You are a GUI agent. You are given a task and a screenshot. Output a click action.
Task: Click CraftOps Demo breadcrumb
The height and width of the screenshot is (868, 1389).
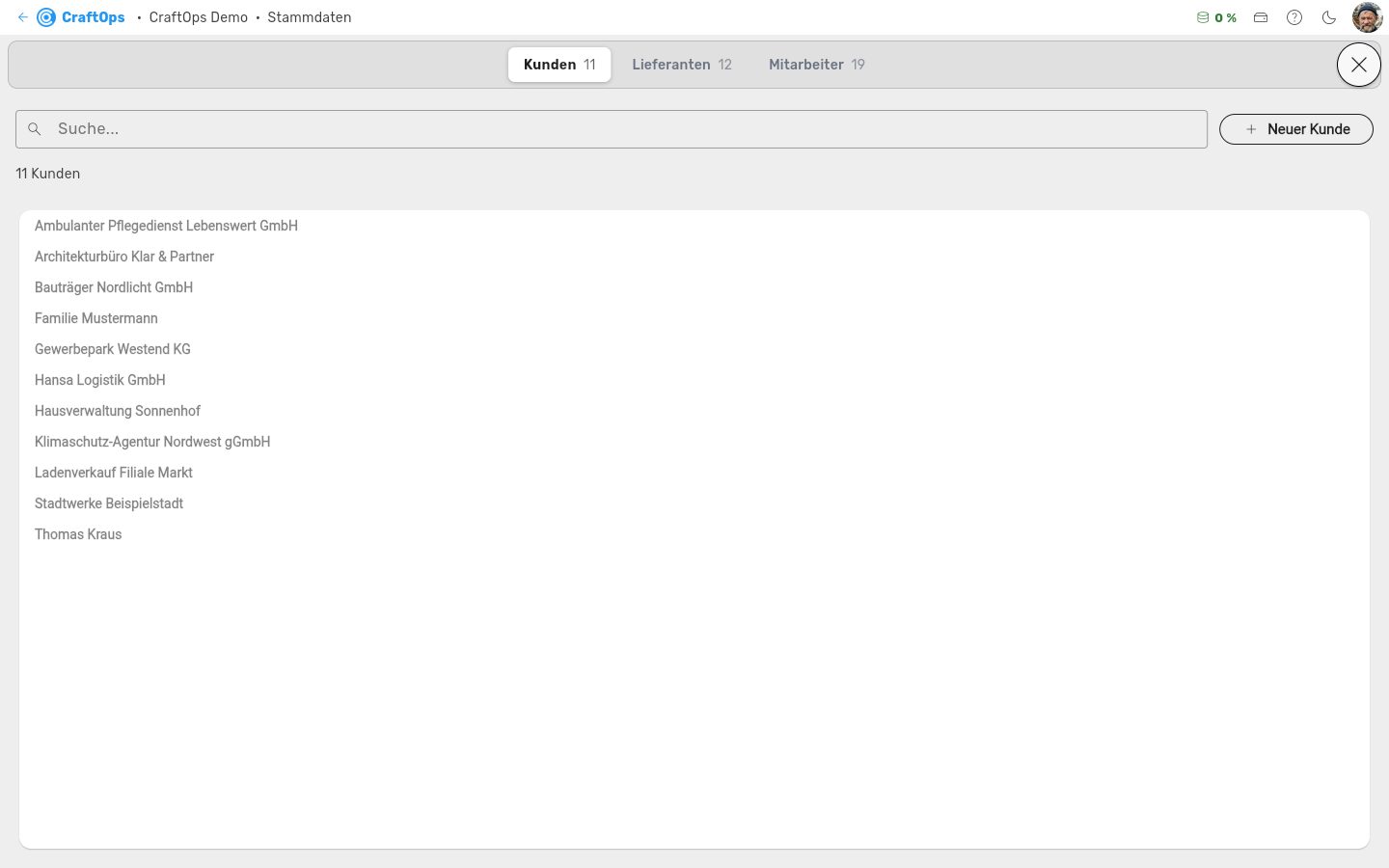tap(199, 17)
